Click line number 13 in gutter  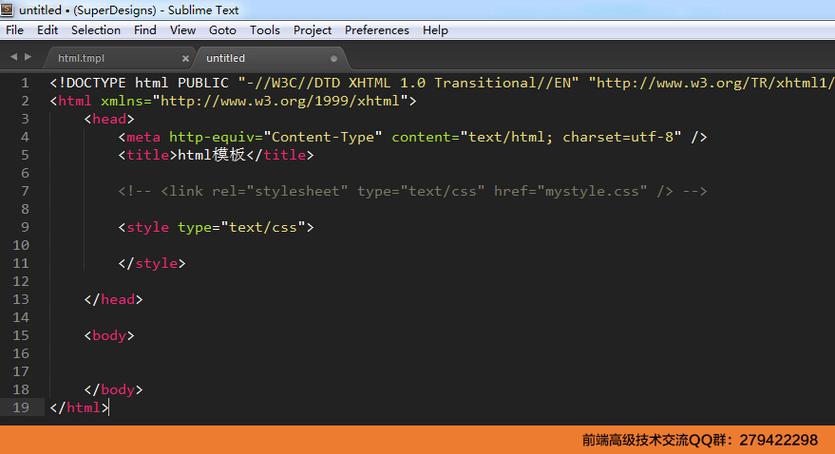click(21, 299)
